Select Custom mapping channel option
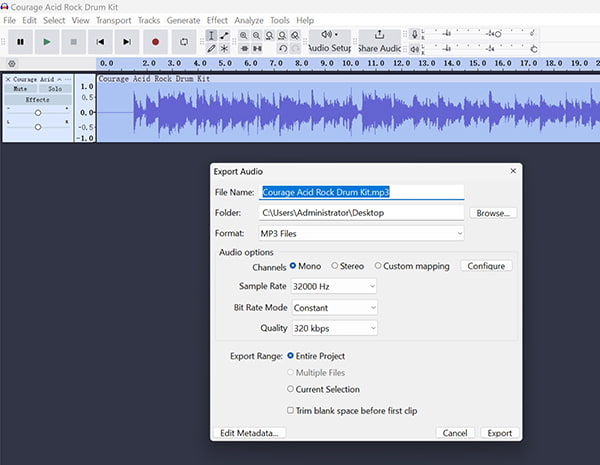 [x=412, y=266]
